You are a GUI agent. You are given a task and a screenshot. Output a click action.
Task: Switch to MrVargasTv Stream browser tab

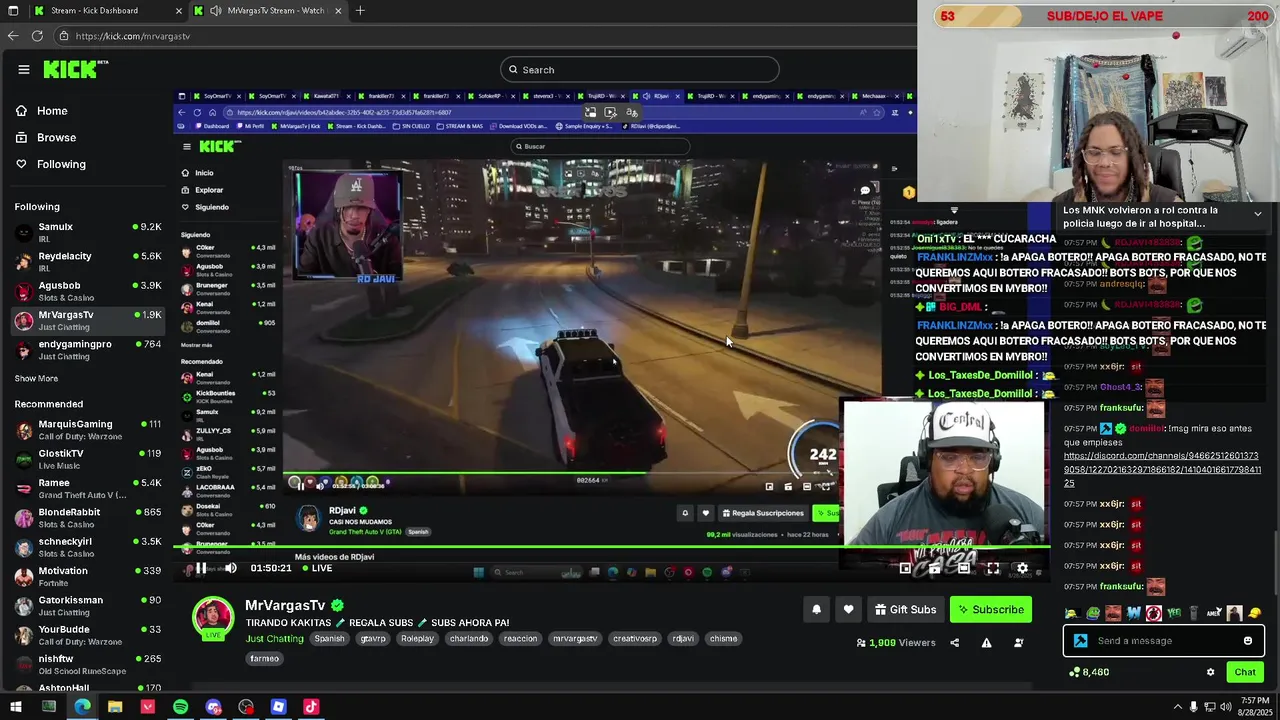[268, 11]
